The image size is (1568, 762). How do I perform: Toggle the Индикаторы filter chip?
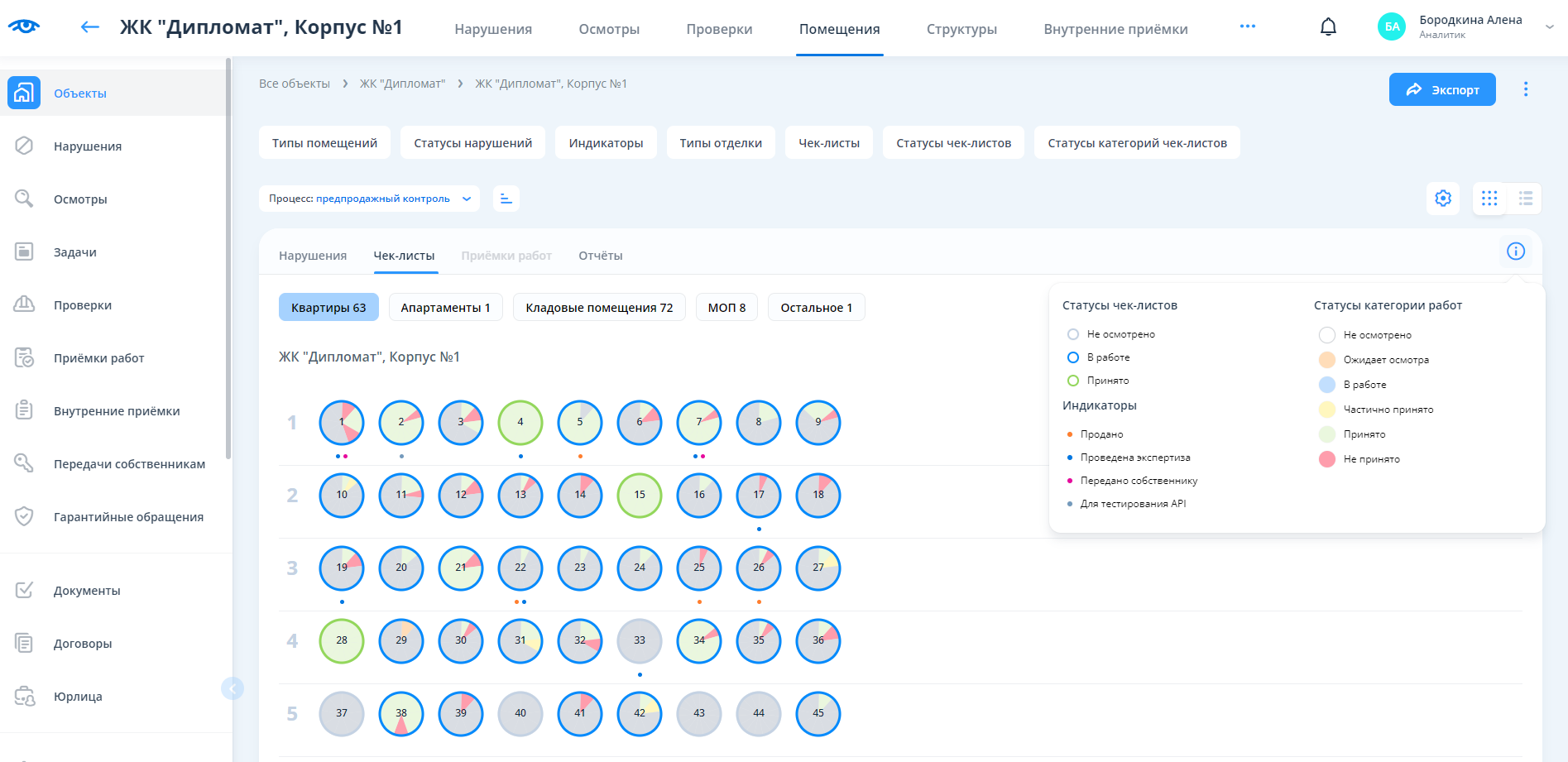606,143
